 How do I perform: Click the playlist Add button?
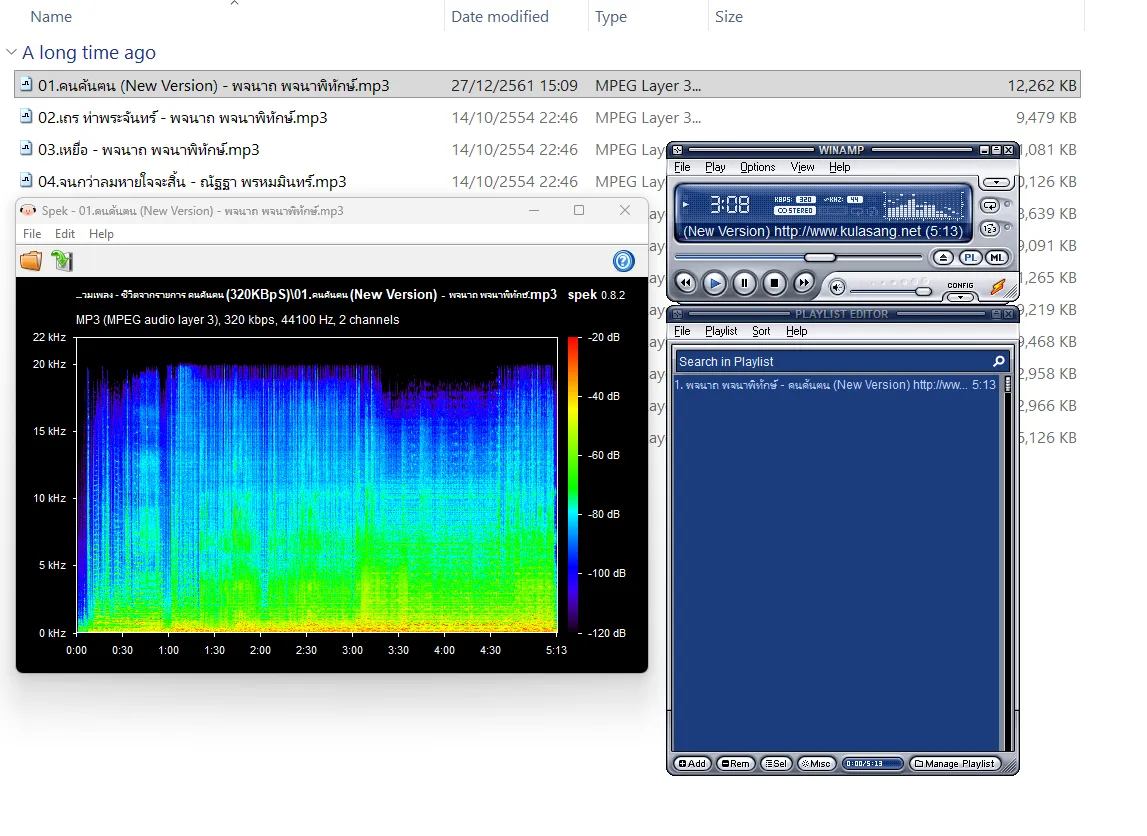(x=692, y=764)
